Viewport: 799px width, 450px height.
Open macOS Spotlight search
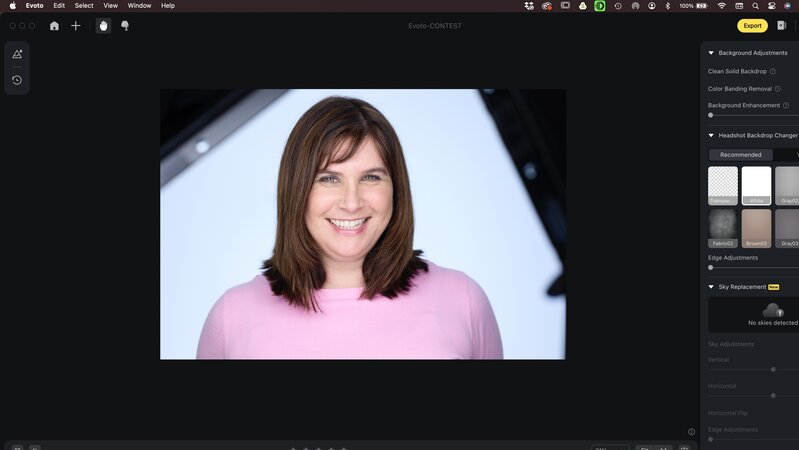(756, 6)
